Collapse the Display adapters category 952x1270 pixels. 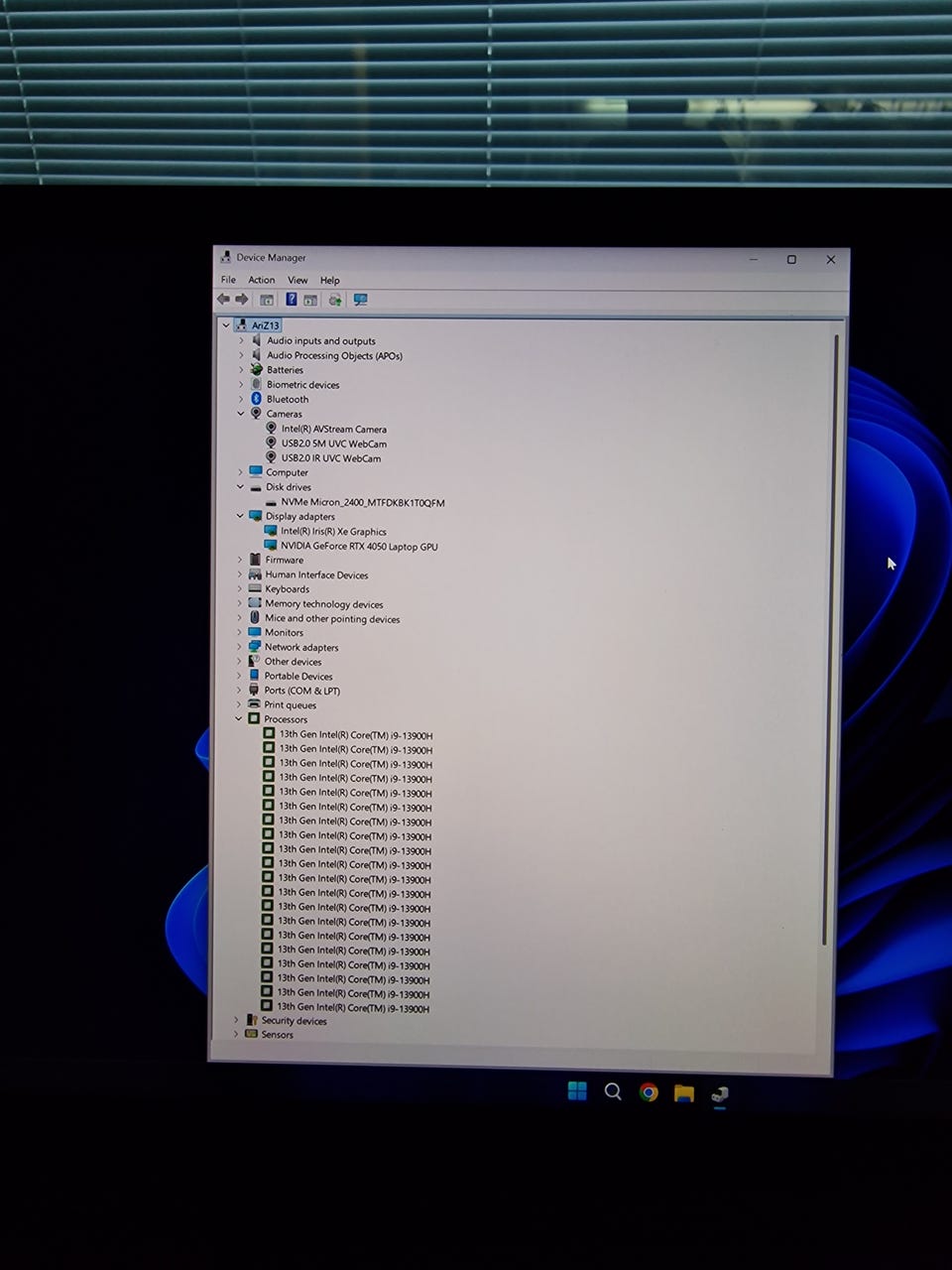click(240, 516)
